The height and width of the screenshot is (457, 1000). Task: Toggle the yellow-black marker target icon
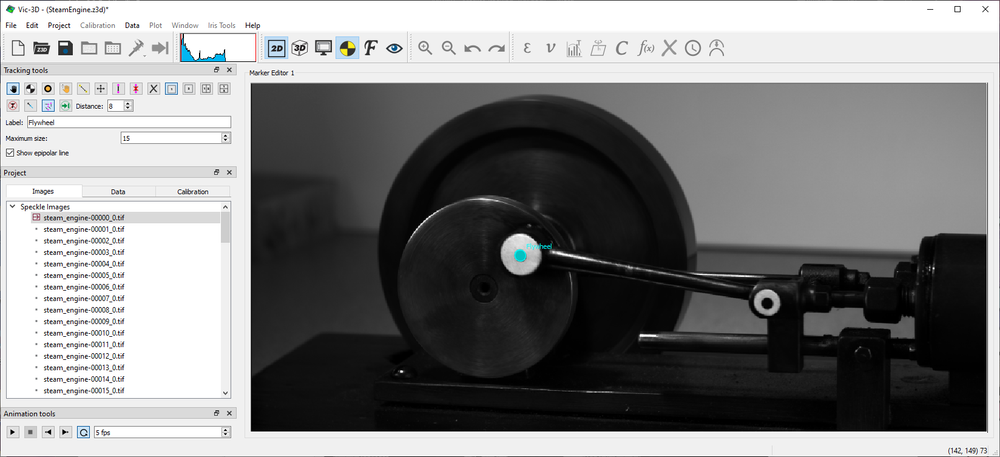coord(347,48)
